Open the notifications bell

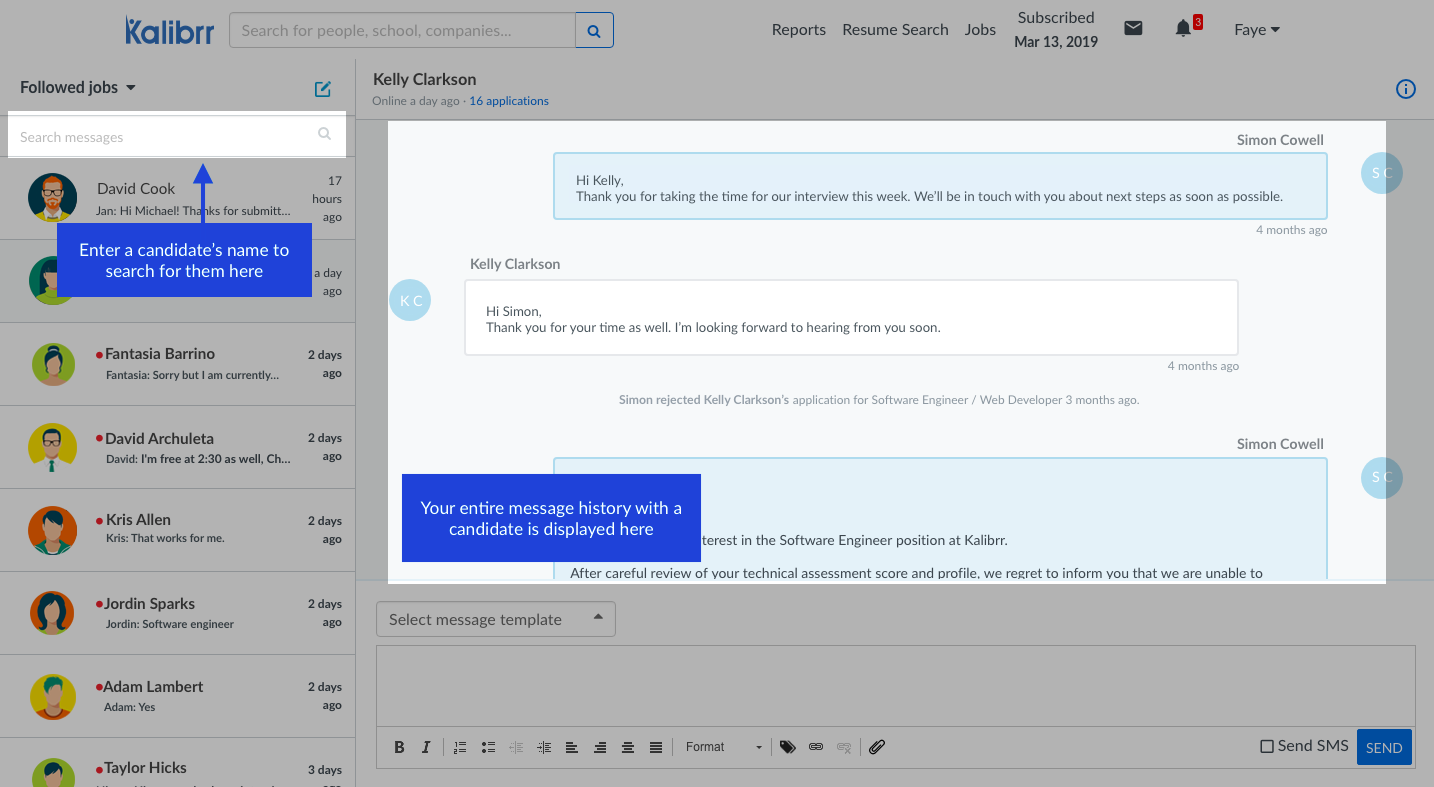(1183, 29)
